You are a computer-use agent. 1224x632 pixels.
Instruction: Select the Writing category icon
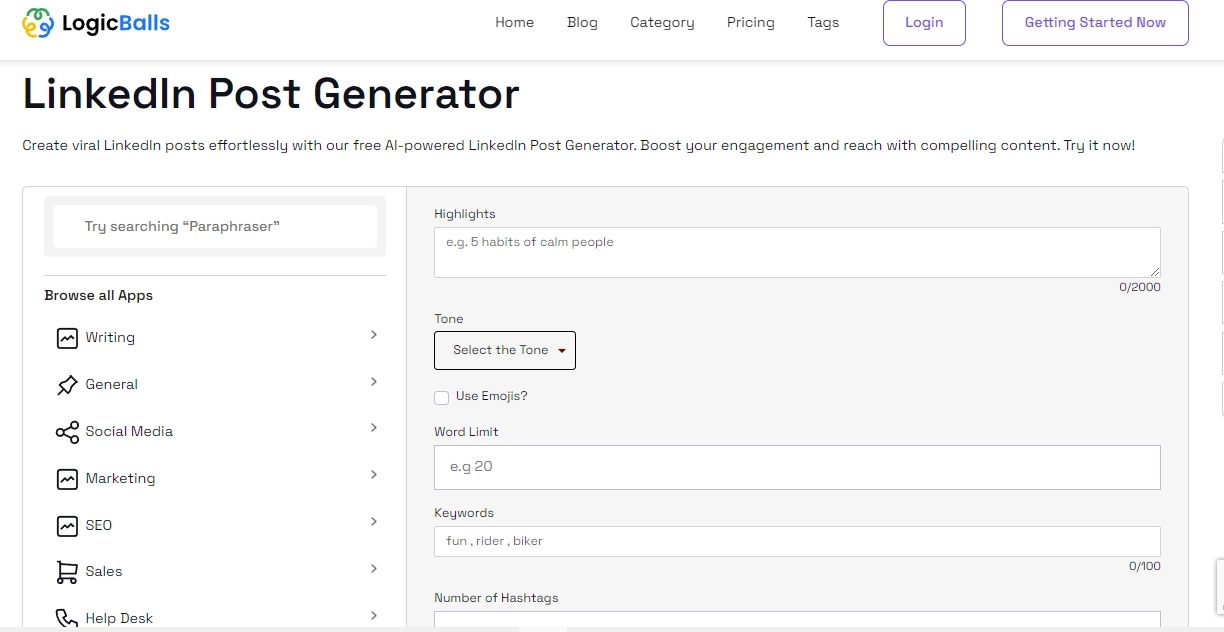click(x=66, y=337)
